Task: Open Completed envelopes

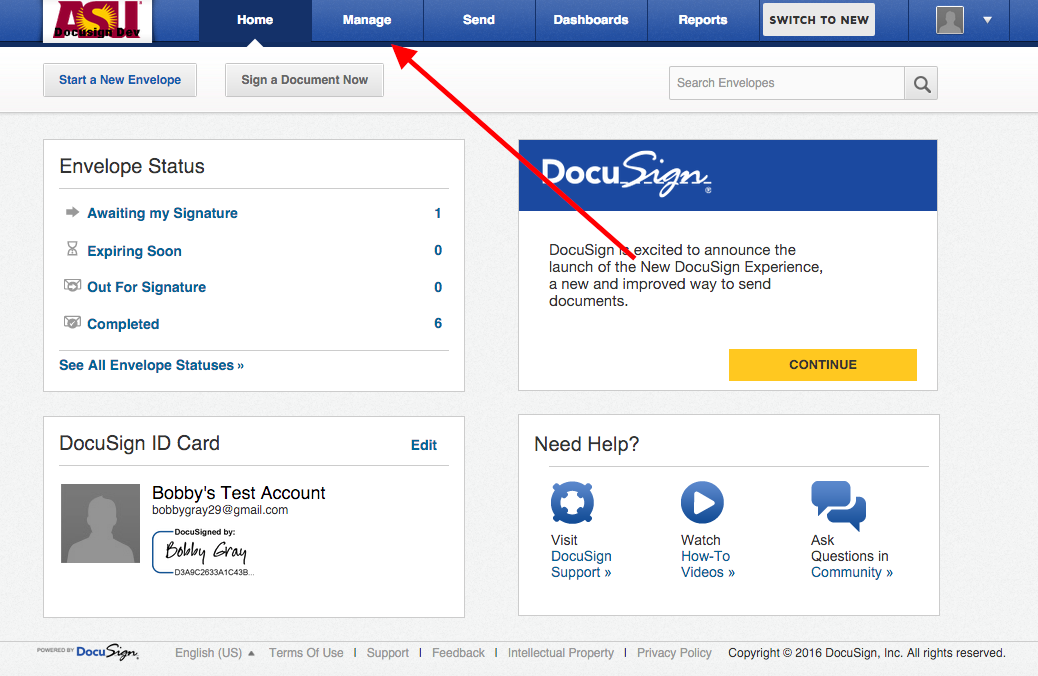Action: pos(123,324)
